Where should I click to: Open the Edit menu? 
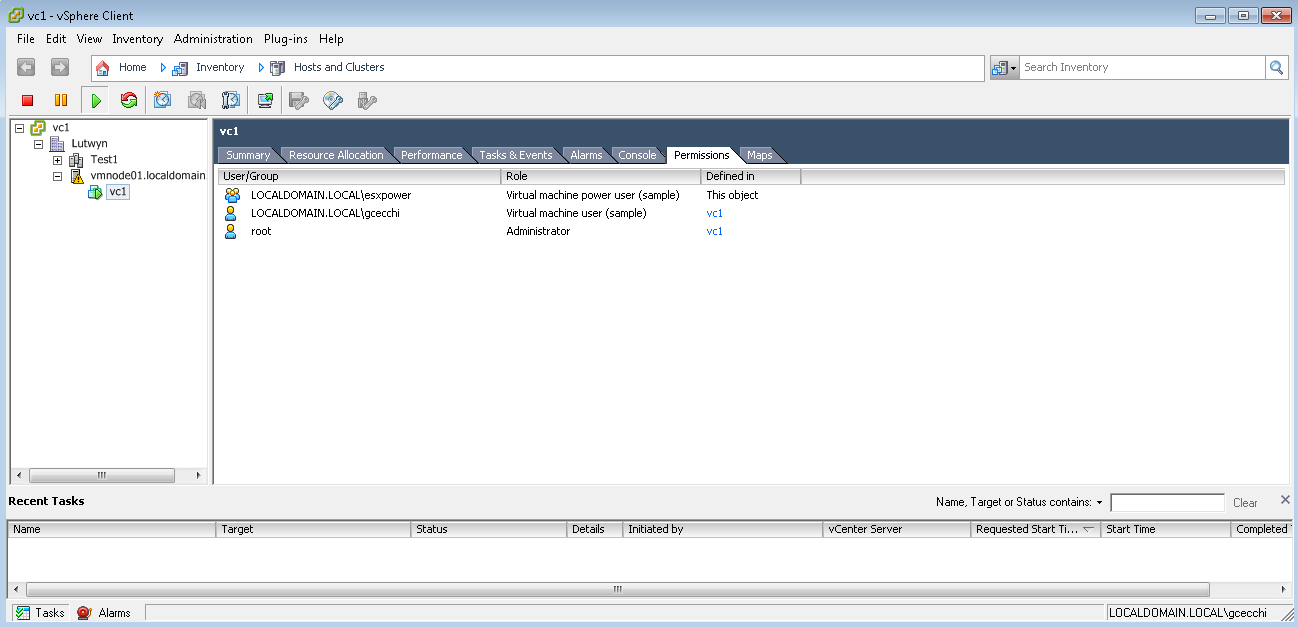click(56, 39)
